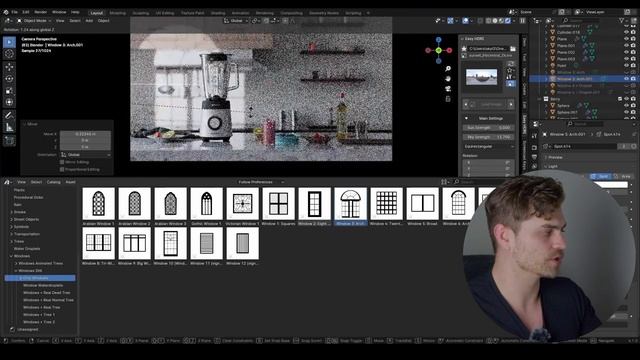
Task: Open folder browse icon in Easy HDRI
Action: point(513,49)
